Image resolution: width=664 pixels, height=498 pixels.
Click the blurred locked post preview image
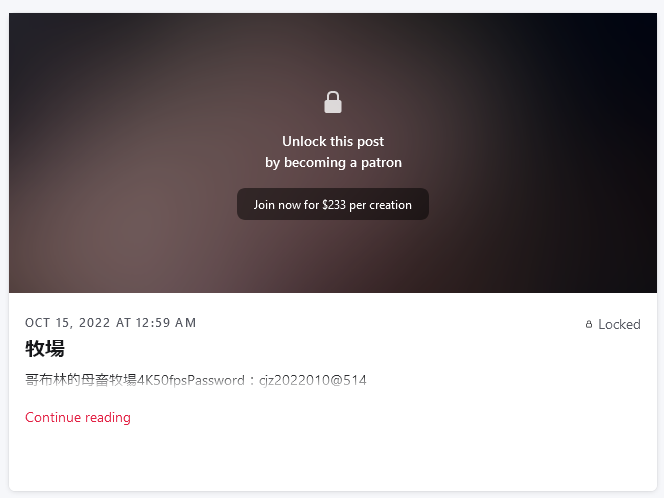click(333, 153)
